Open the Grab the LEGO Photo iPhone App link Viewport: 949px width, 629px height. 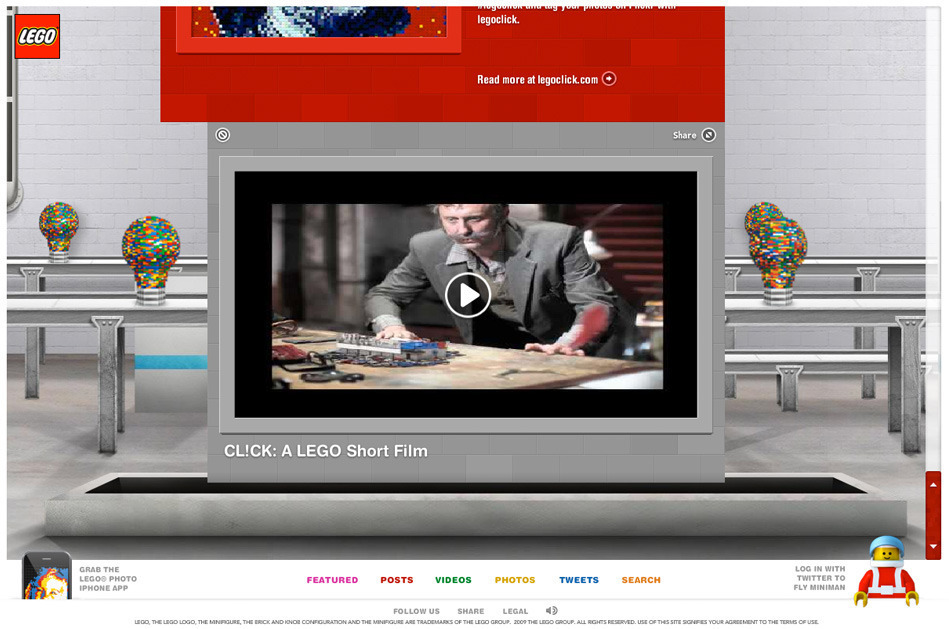pos(108,579)
